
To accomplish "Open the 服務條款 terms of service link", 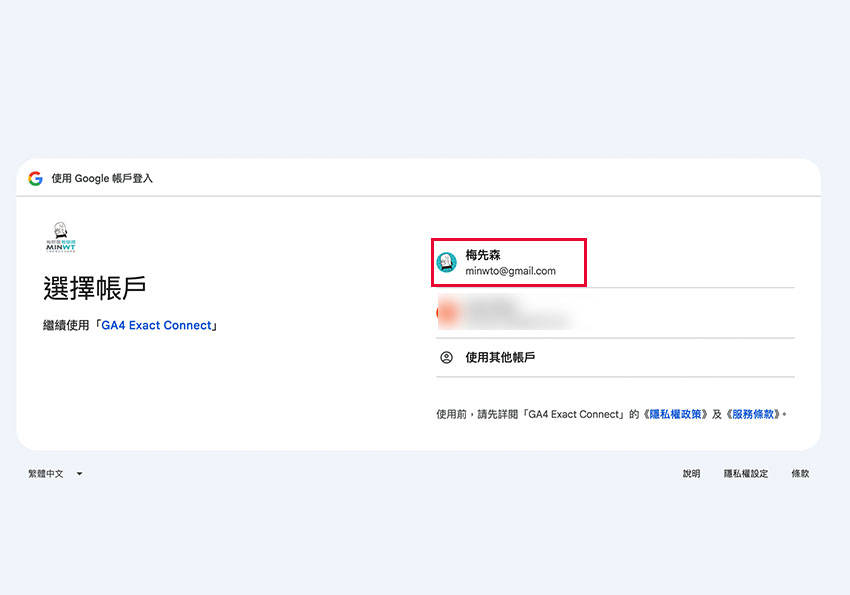I will [753, 414].
